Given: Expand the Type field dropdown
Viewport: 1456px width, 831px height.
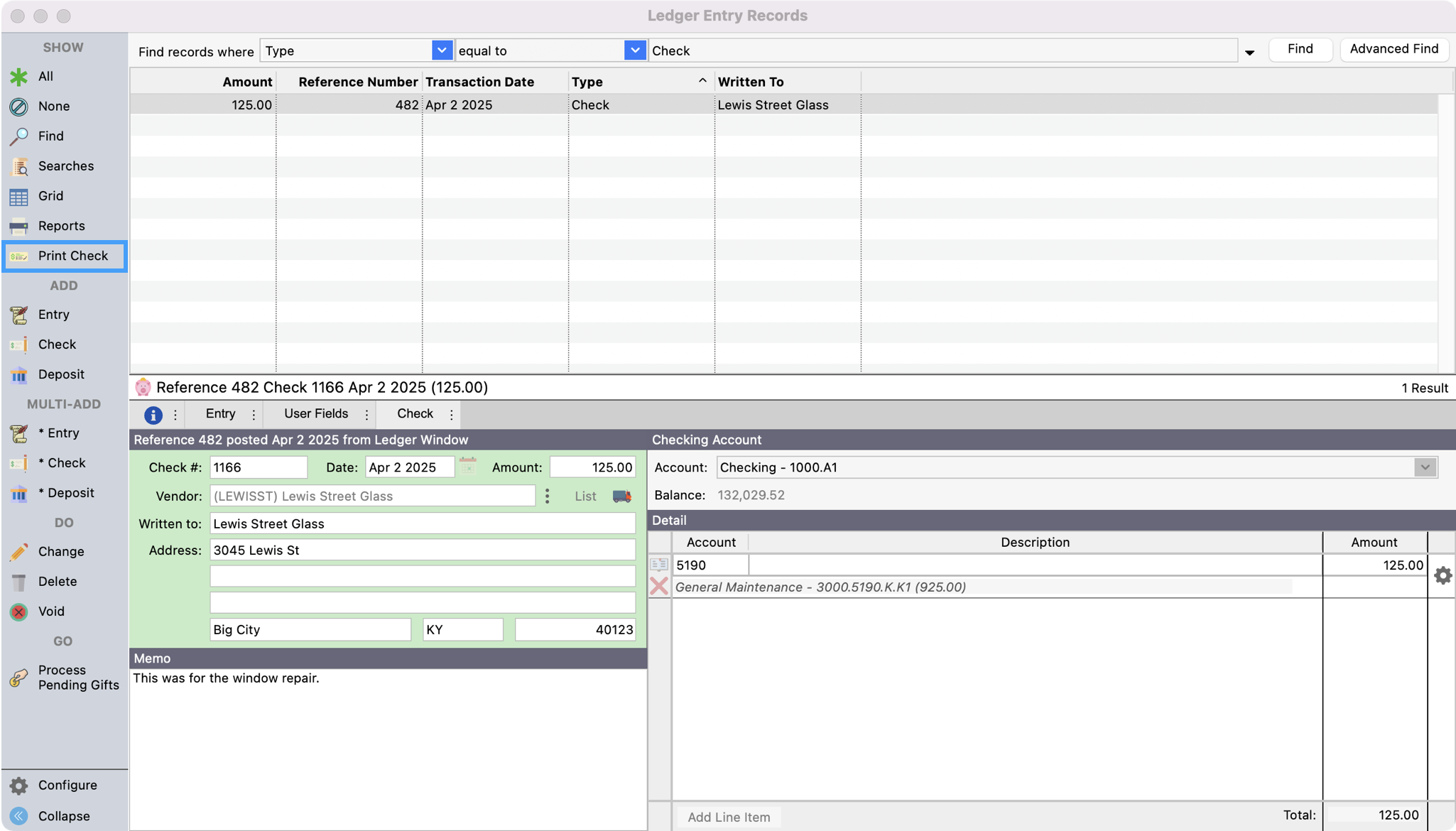Looking at the screenshot, I should click(441, 50).
